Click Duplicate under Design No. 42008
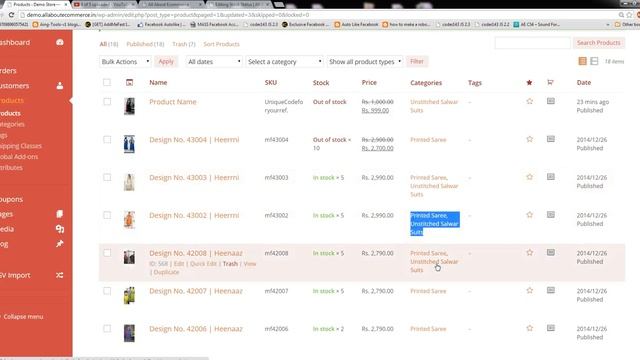 (x=166, y=272)
